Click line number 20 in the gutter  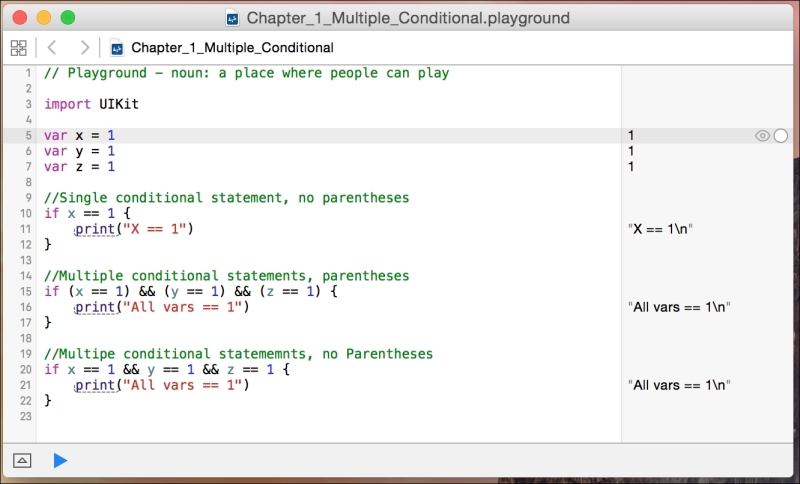pyautogui.click(x=26, y=369)
